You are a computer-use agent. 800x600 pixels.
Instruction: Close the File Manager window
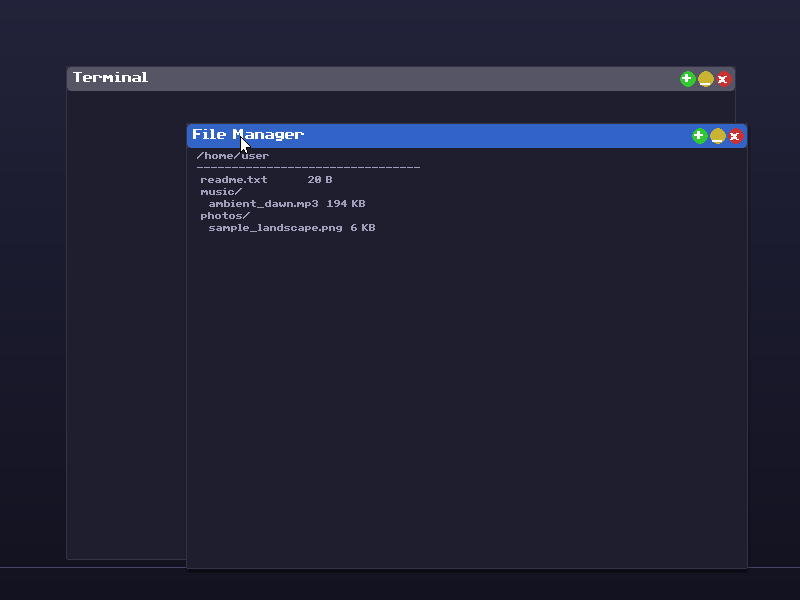click(735, 136)
